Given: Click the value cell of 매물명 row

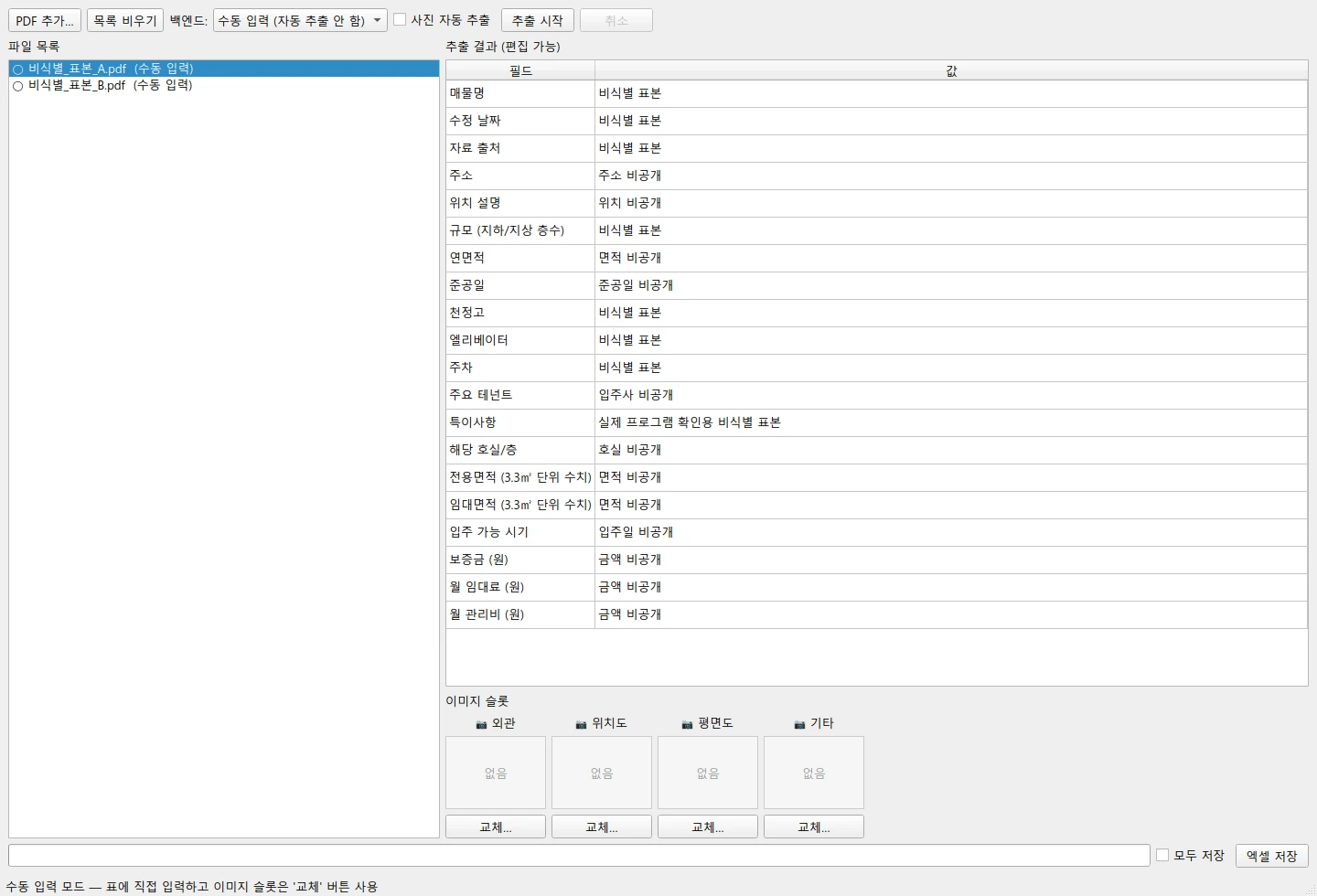Looking at the screenshot, I should (951, 93).
